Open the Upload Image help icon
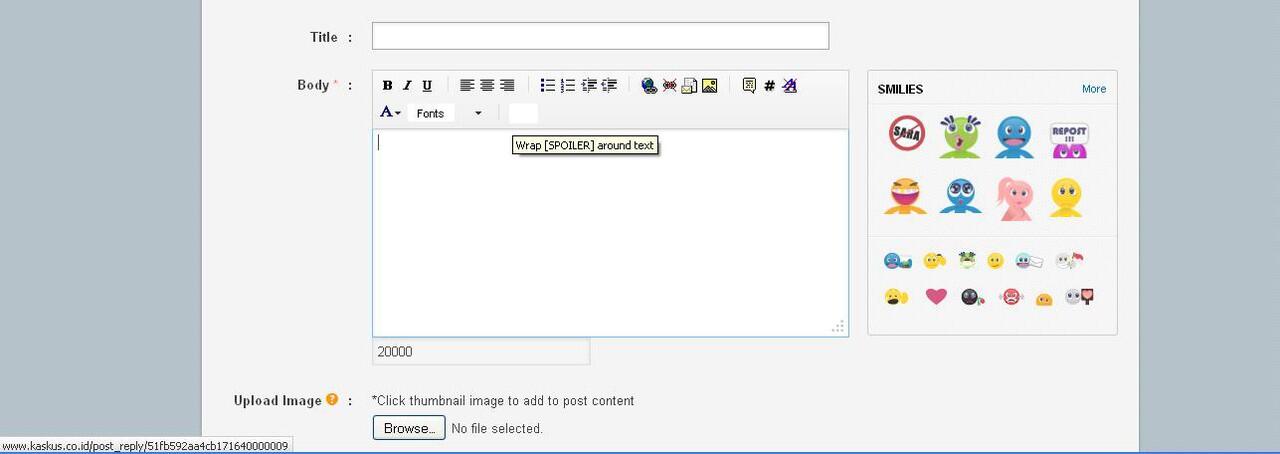Viewport: 1280px width, 454px height. click(332, 400)
